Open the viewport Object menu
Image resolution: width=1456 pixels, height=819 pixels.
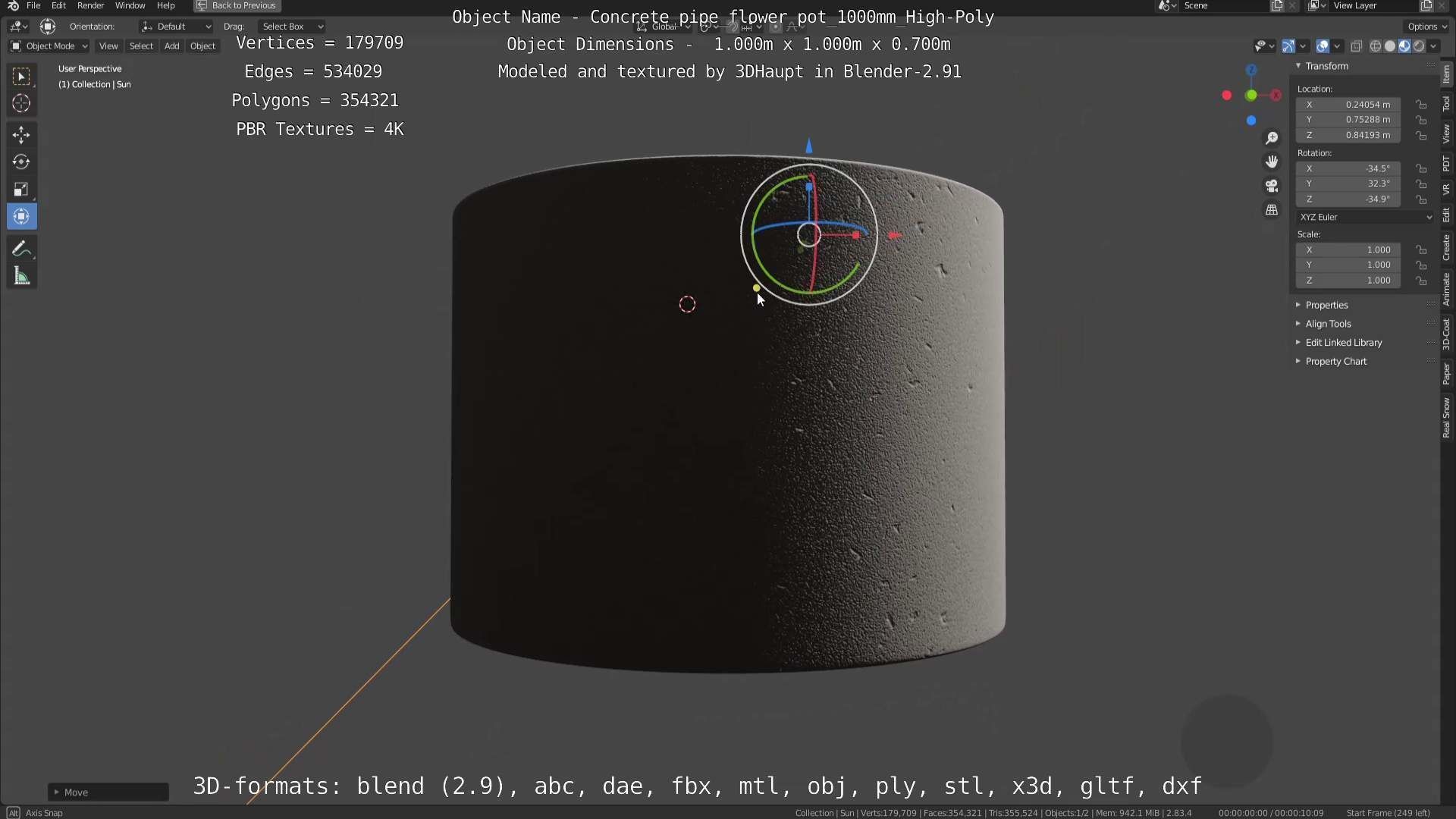202,46
